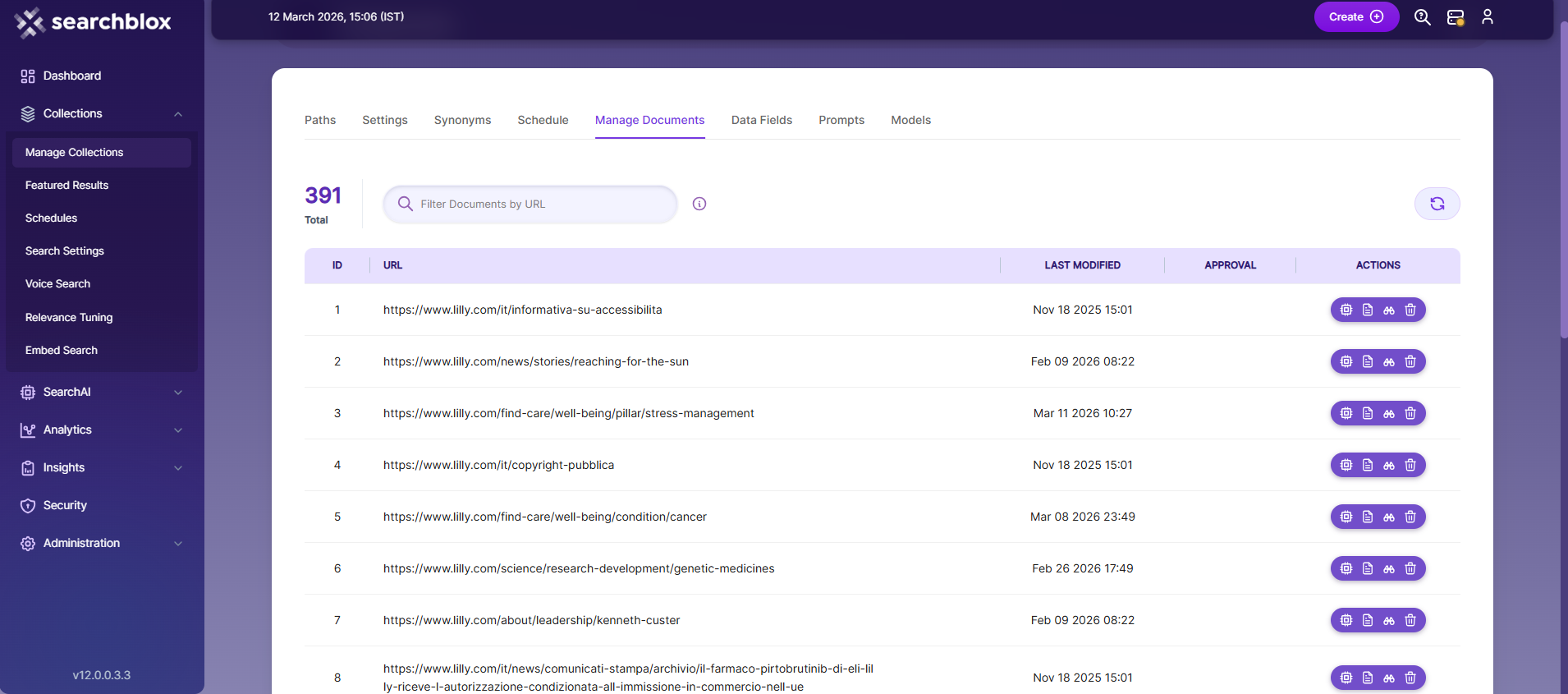This screenshot has height=694, width=1568.
Task: Open the Schedule tab
Action: pyautogui.click(x=543, y=120)
